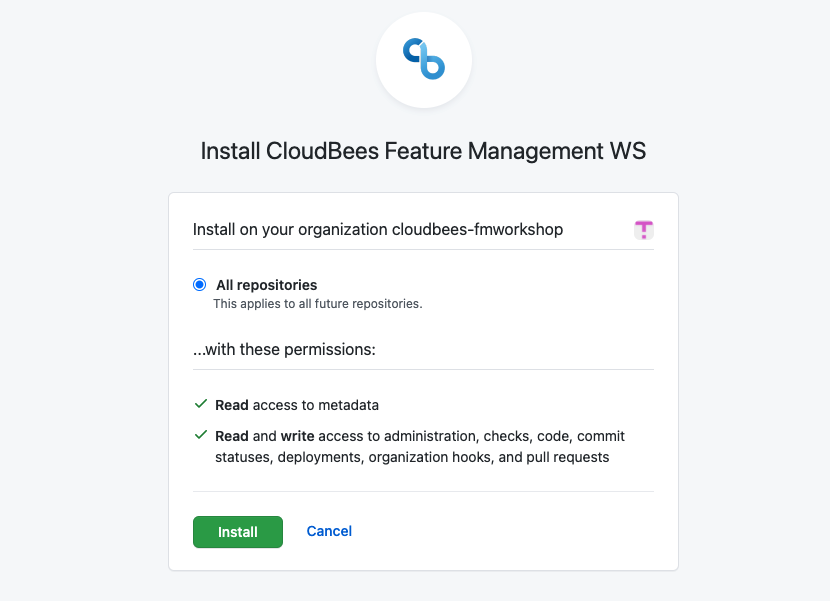830x601 pixels.
Task: Open the cloudbees-fmworkshop organization avatar
Action: [x=644, y=229]
